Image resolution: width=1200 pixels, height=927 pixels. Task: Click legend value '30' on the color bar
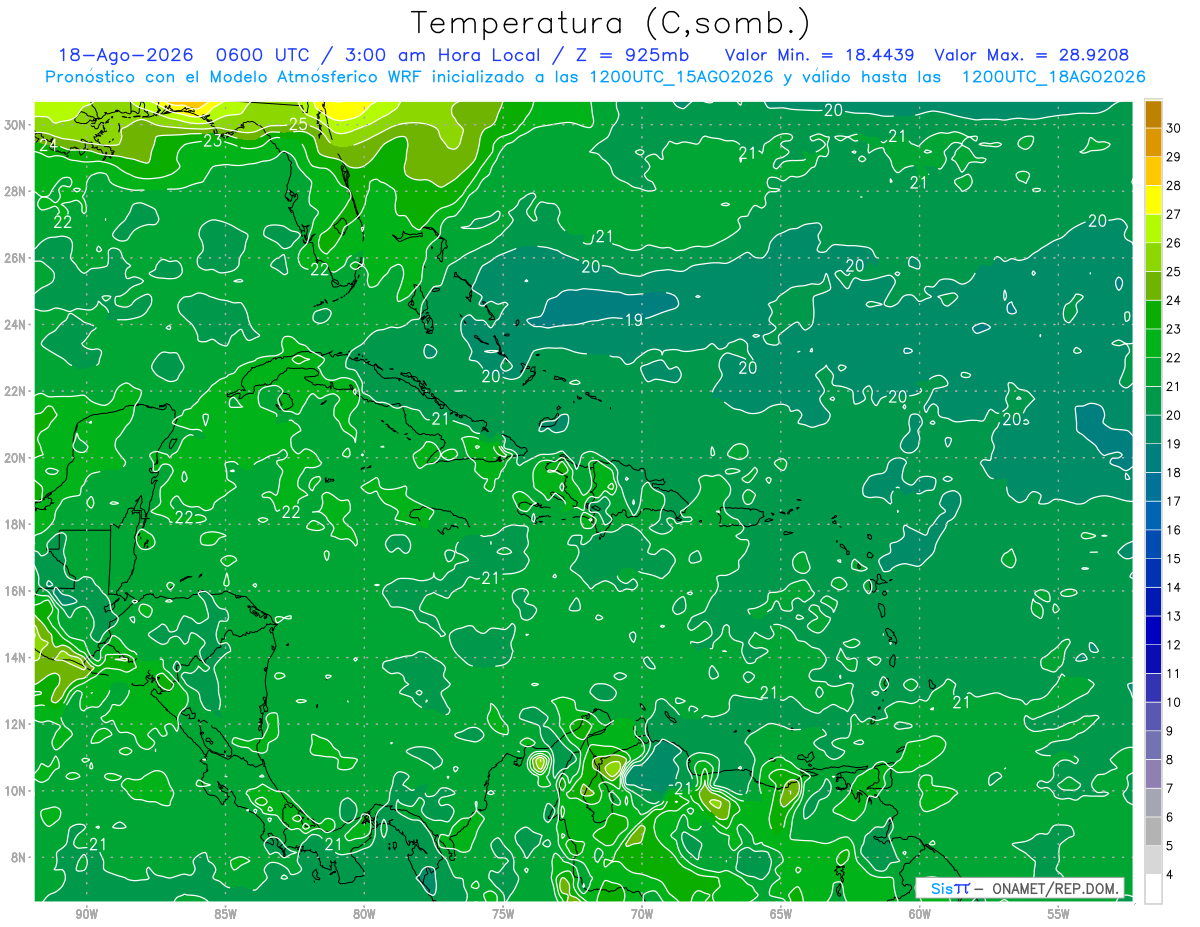(x=1175, y=127)
